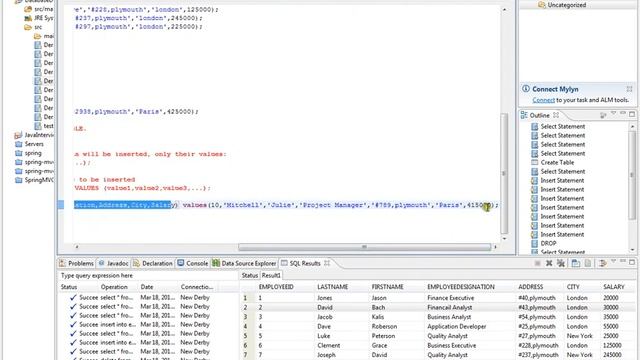Click remove all results icon in SQL Results

561,263
